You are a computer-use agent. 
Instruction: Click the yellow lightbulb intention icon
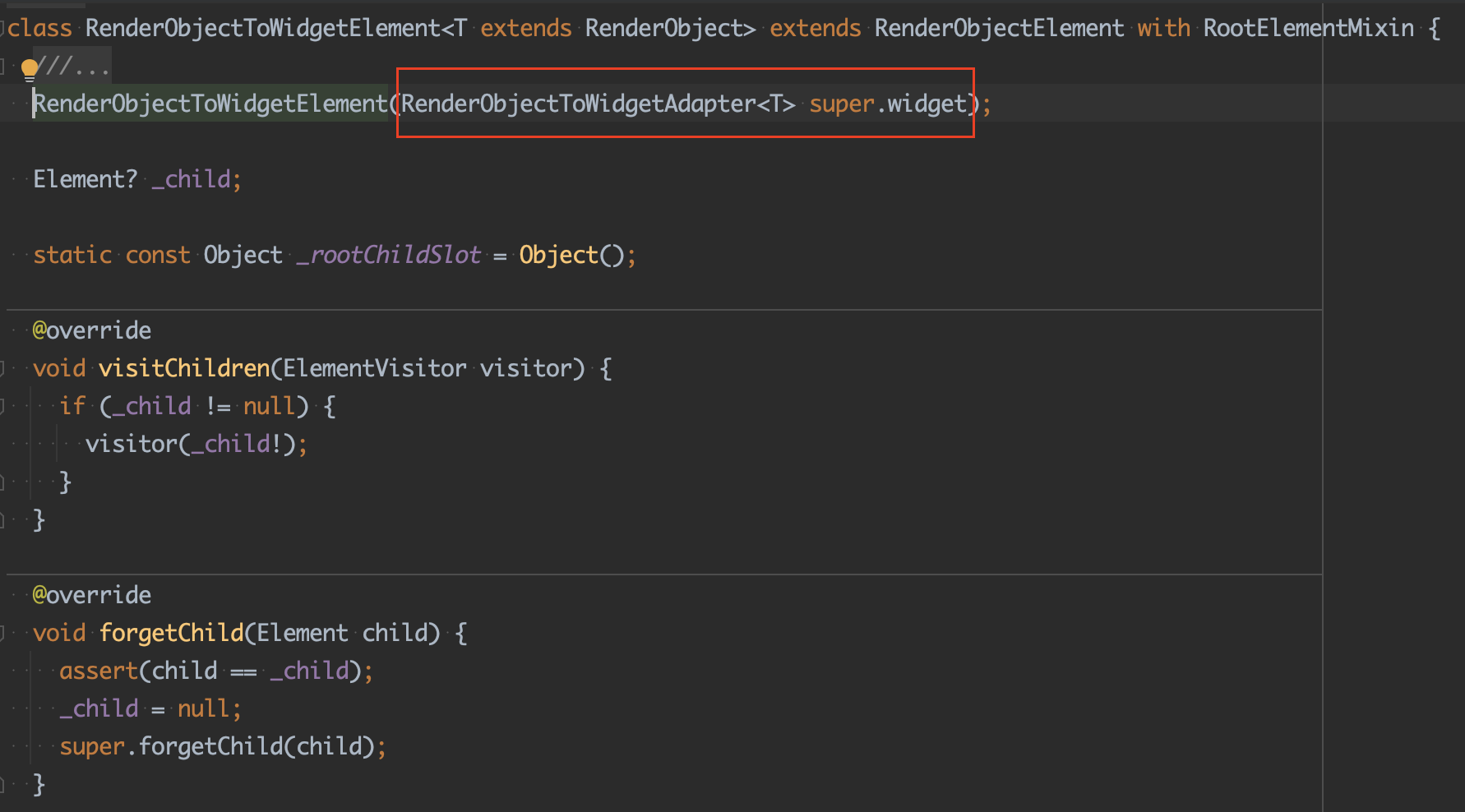30,70
